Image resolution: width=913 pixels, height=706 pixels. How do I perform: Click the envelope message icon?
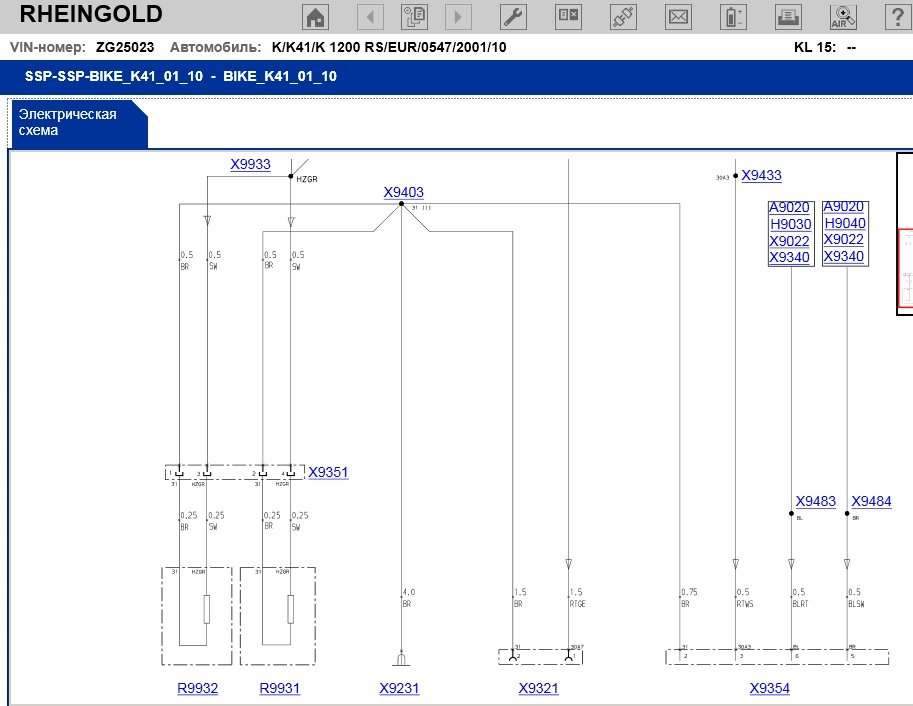click(x=679, y=16)
